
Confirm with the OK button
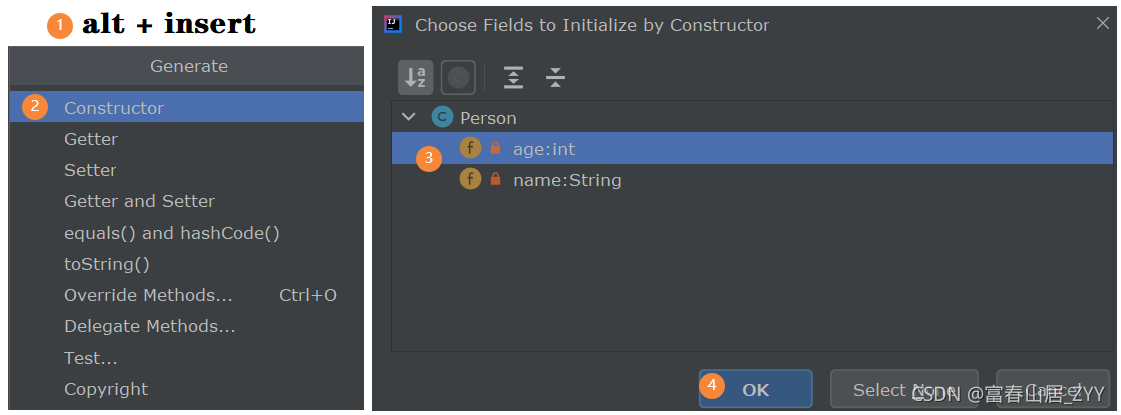tap(756, 389)
